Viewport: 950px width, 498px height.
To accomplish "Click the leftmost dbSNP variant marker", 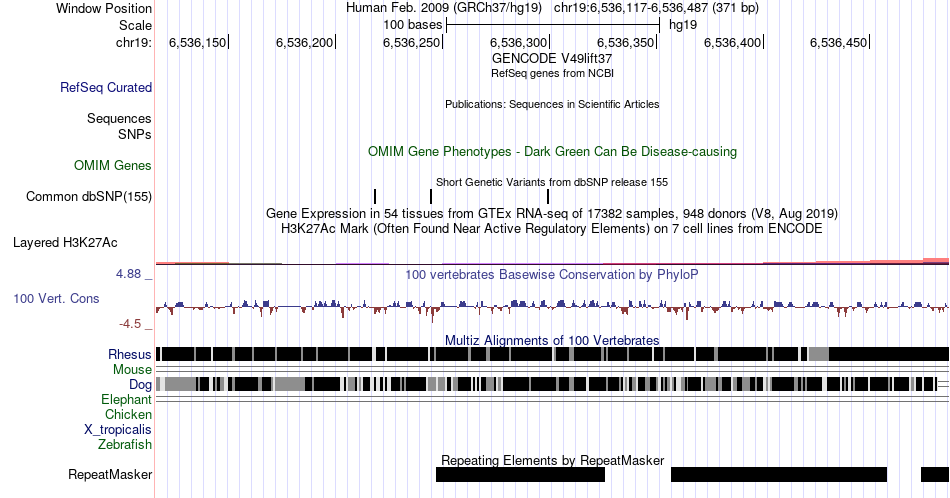I will (x=375, y=196).
